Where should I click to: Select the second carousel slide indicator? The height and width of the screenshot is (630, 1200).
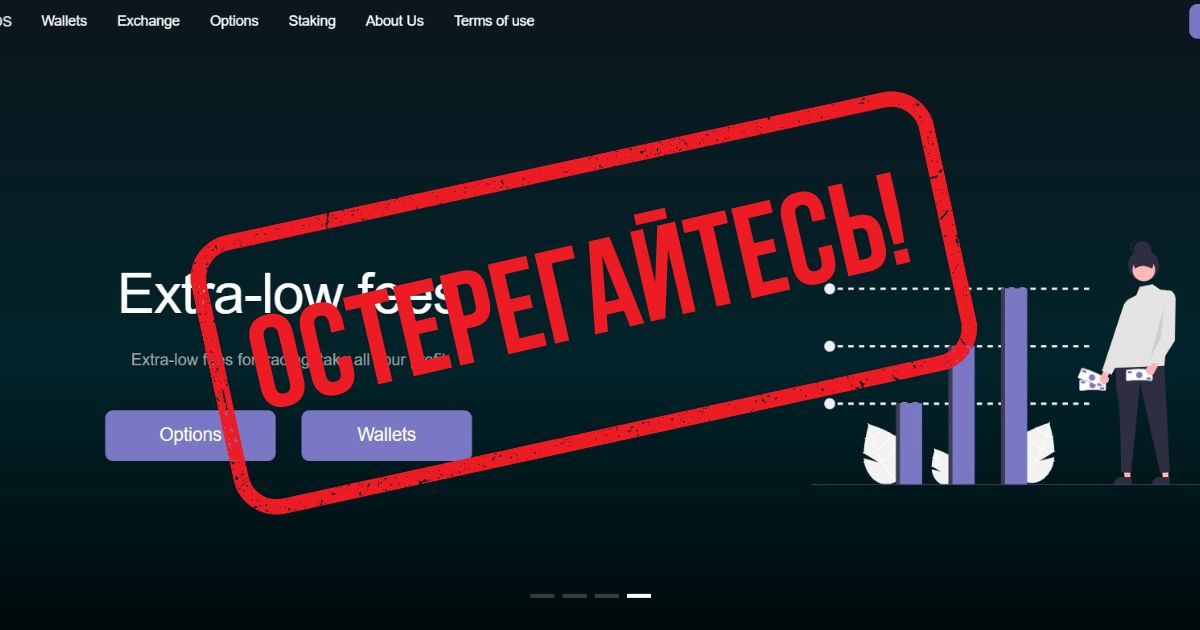pos(574,595)
